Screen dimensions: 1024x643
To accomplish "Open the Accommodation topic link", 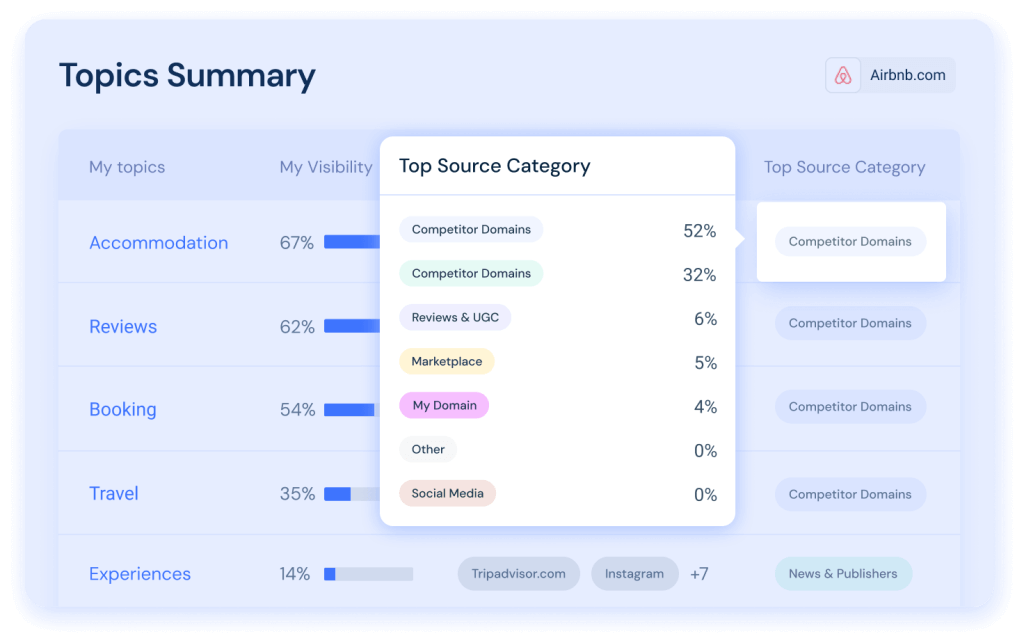I will tap(158, 243).
